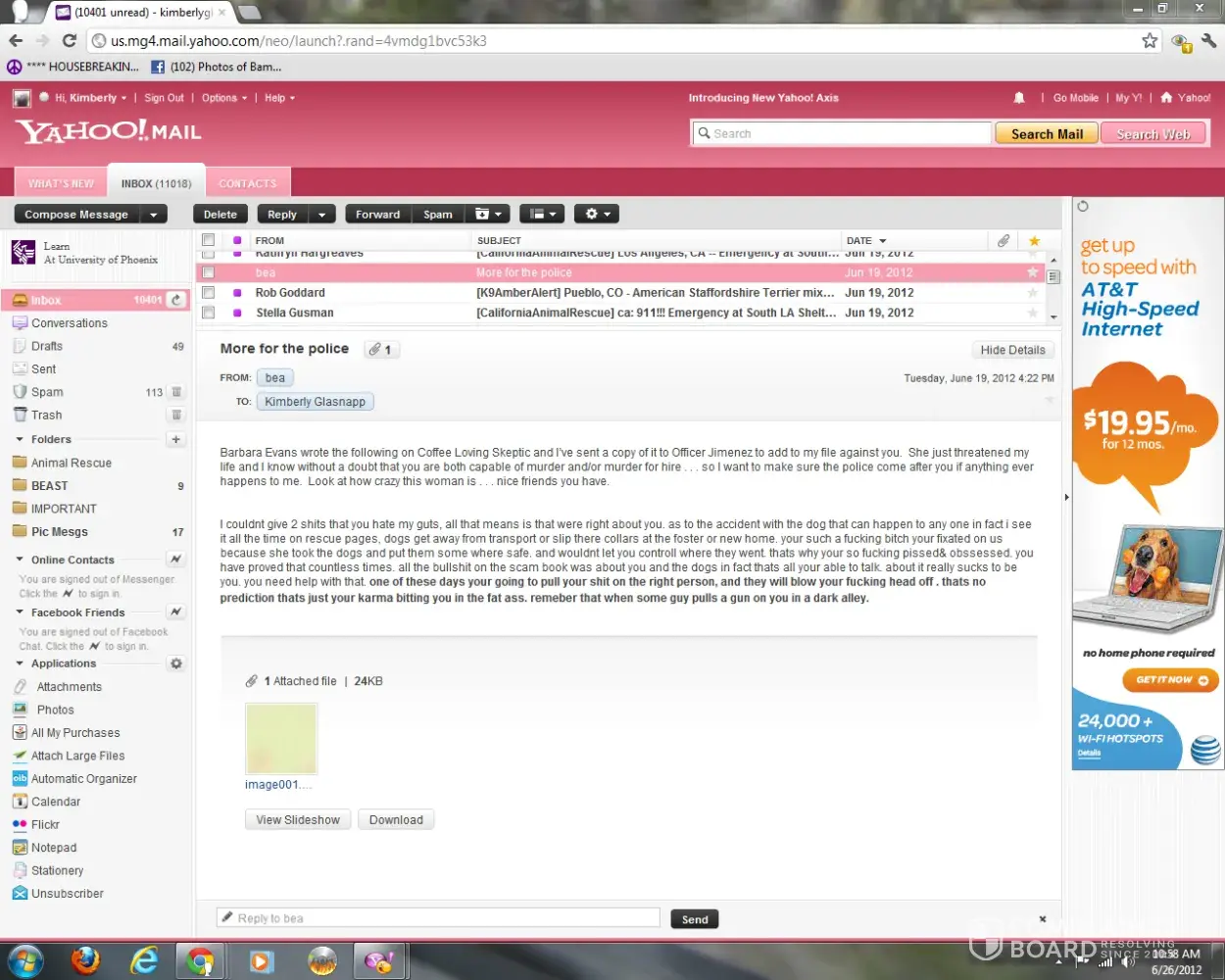Switch to the What's New tab
Screen dimensions: 1225x980
[x=61, y=183]
